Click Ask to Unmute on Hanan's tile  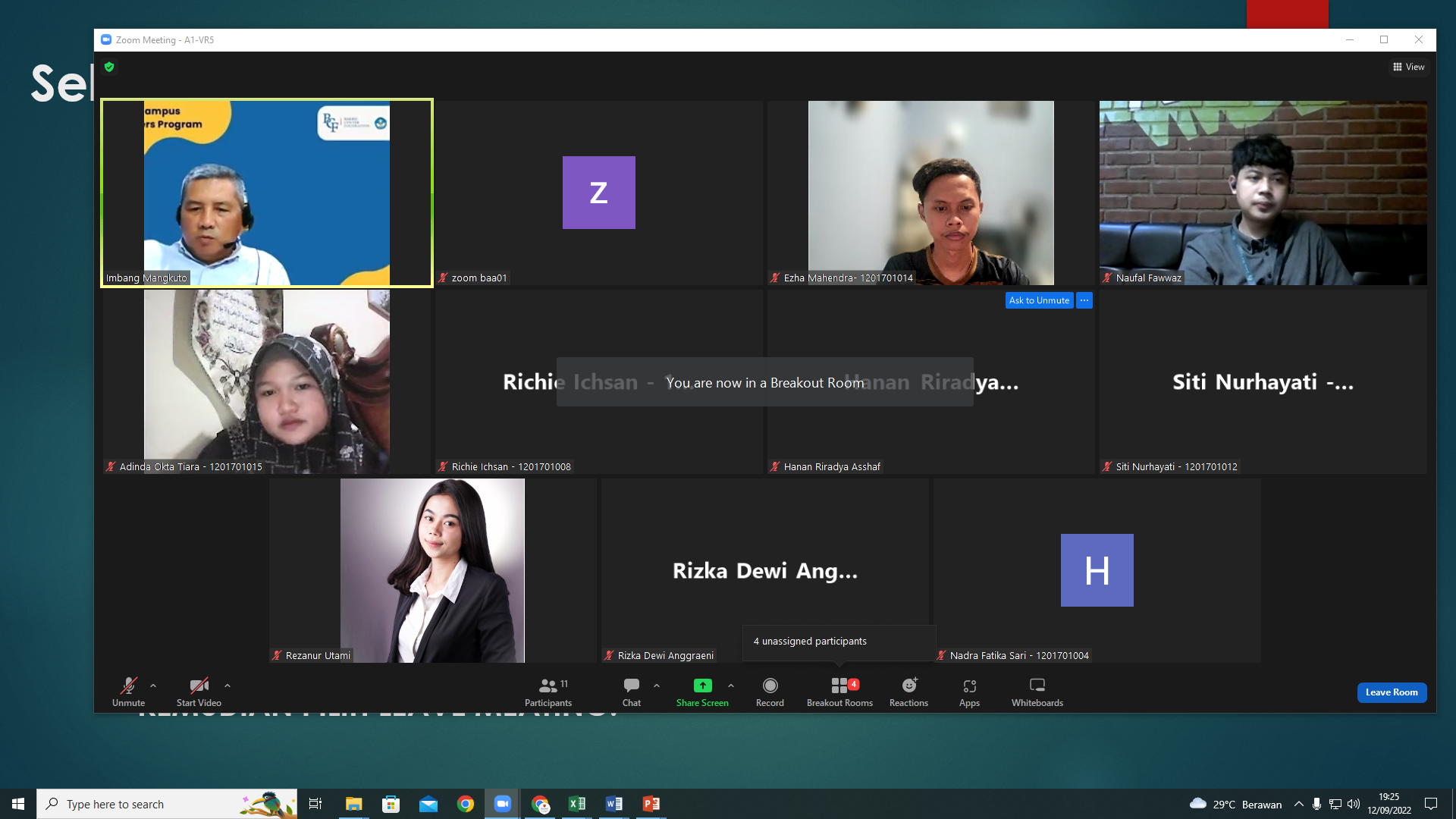(1039, 300)
